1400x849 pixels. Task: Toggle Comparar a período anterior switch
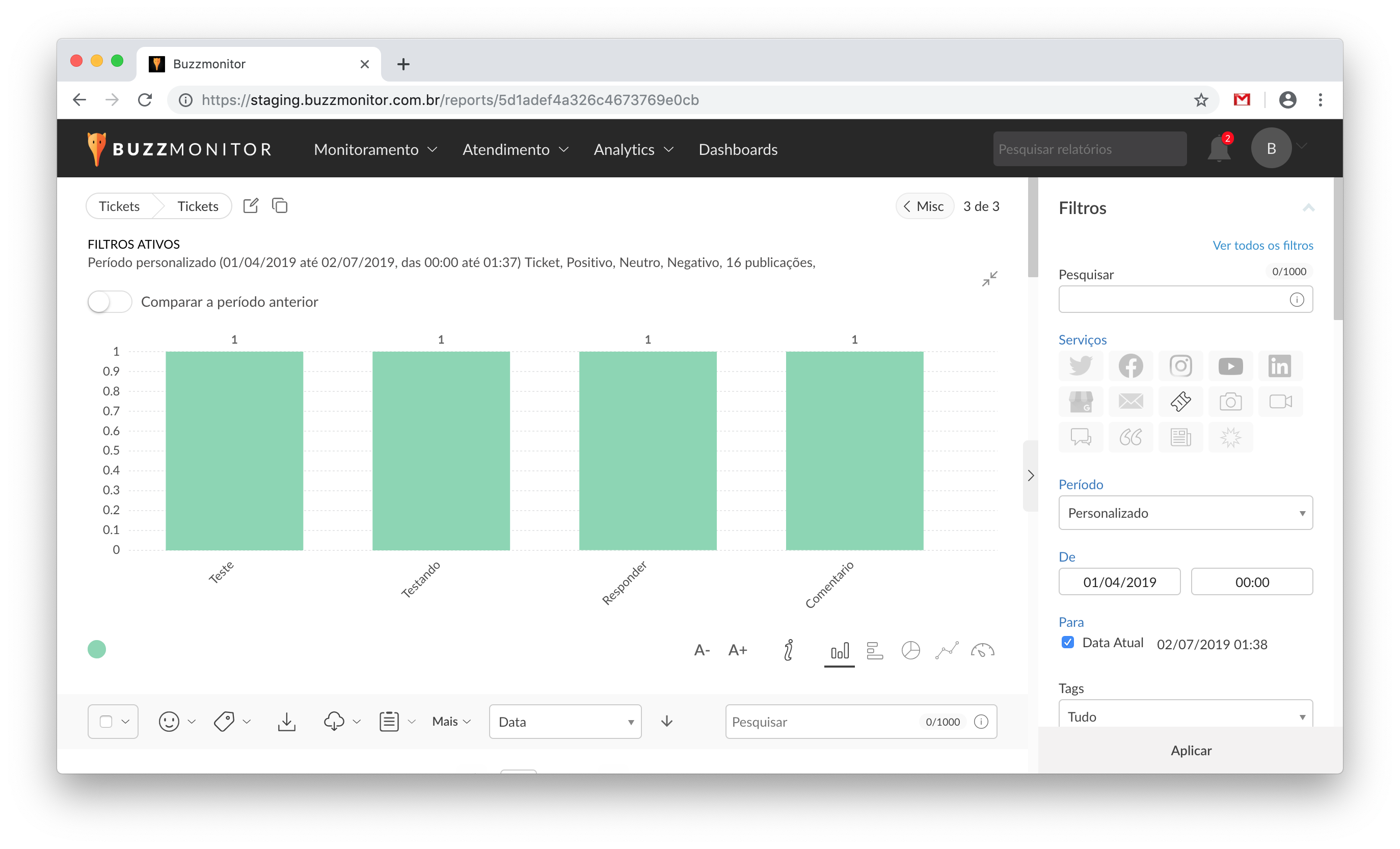110,302
